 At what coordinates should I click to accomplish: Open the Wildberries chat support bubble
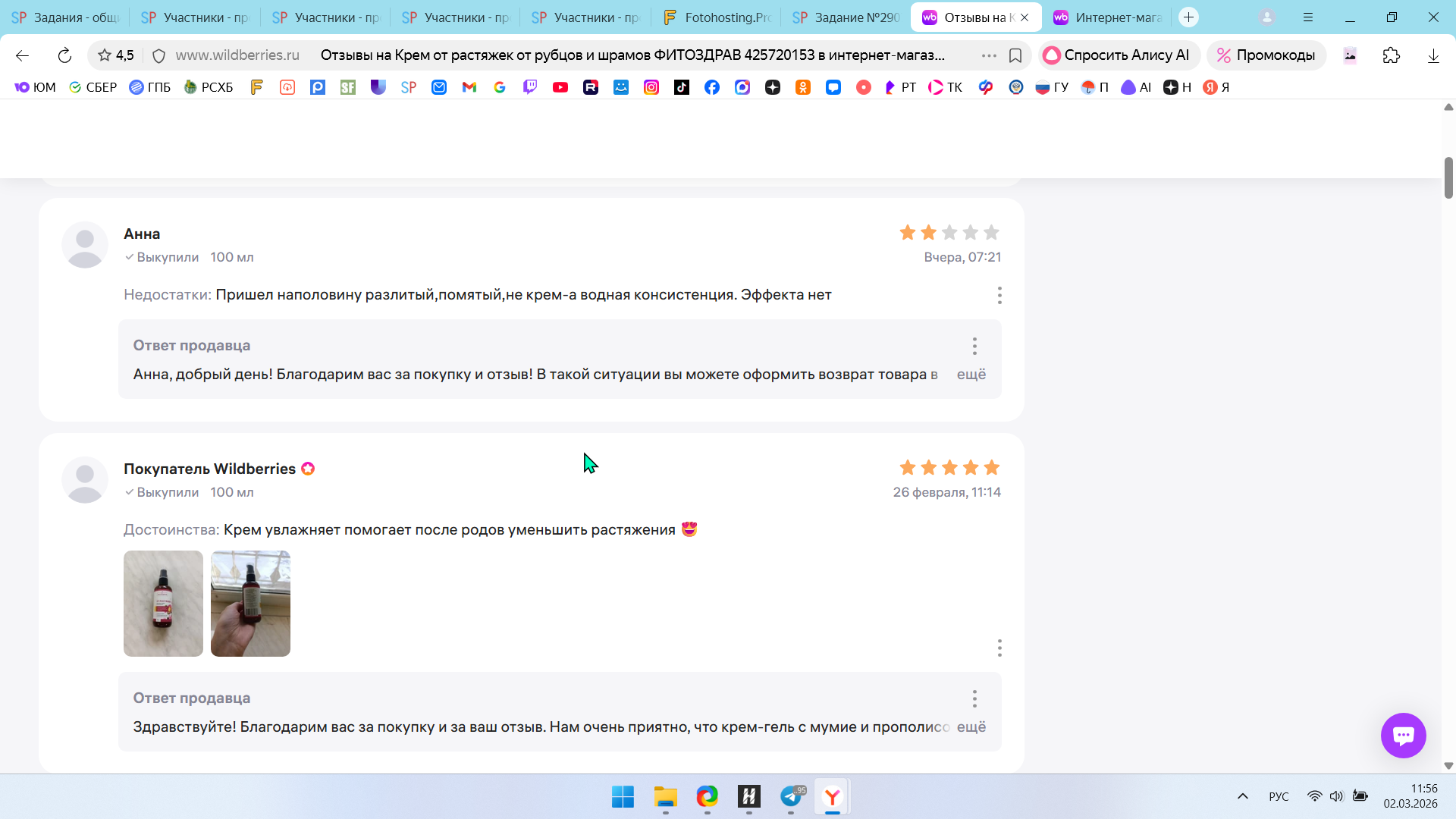1403,735
